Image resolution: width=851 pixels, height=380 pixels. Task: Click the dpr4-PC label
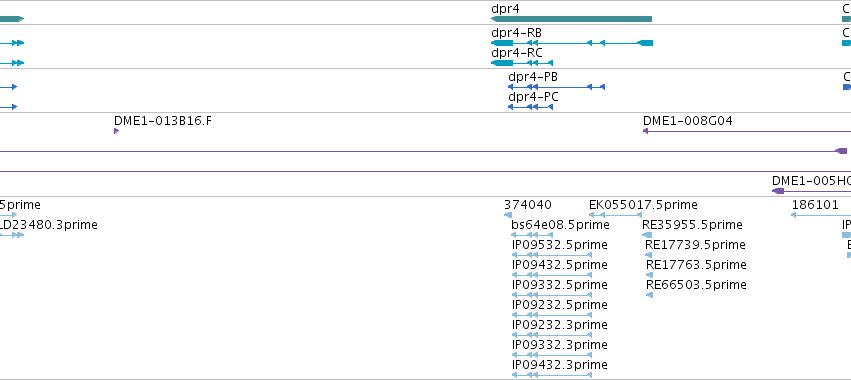(x=533, y=97)
